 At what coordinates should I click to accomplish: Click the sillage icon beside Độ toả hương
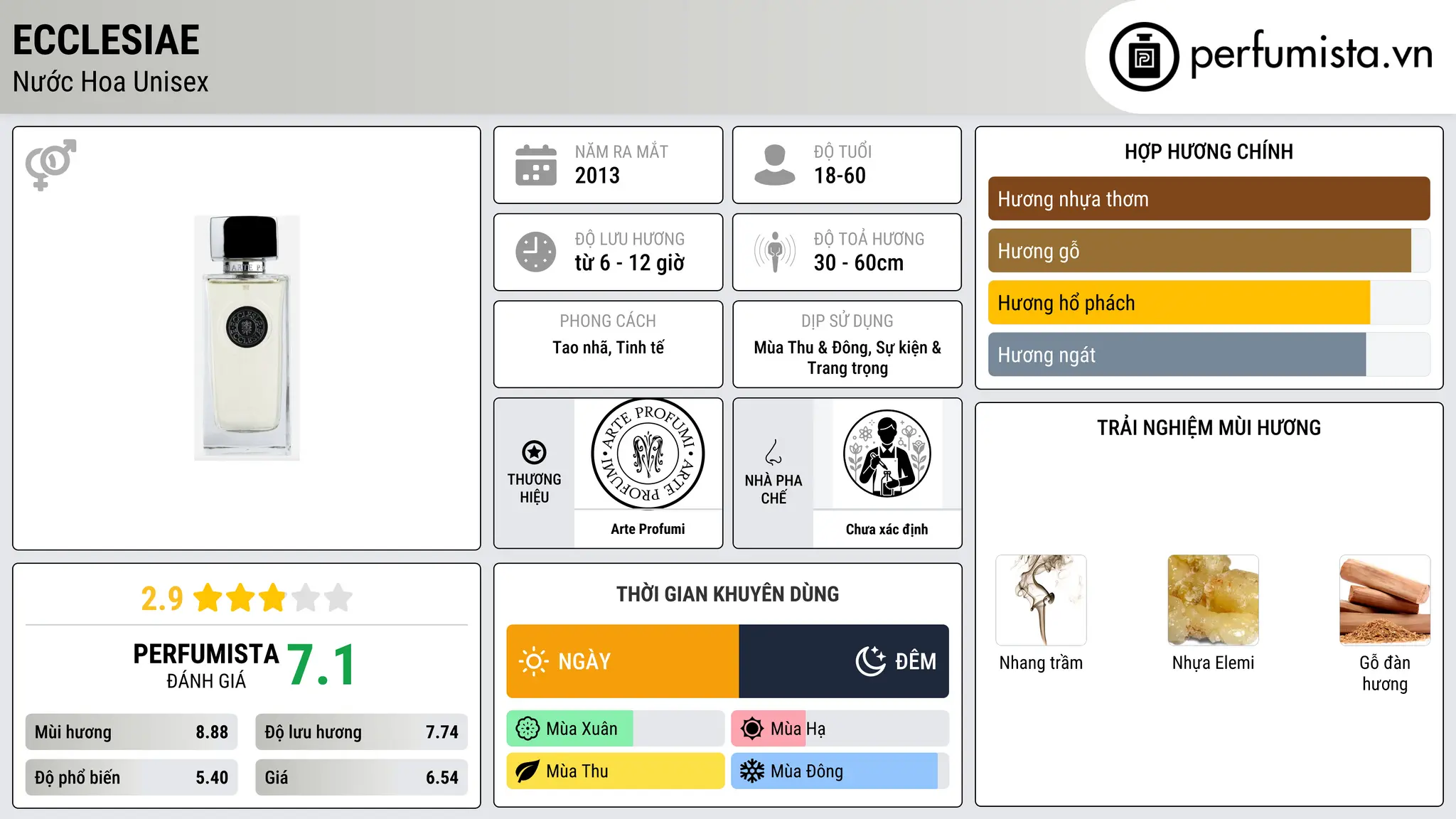click(x=775, y=252)
